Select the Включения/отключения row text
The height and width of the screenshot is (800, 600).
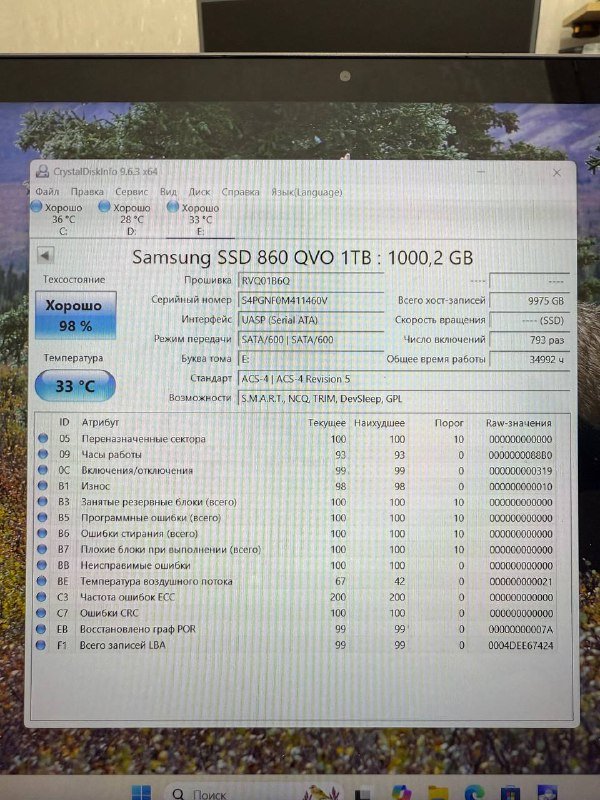pyautogui.click(x=137, y=470)
